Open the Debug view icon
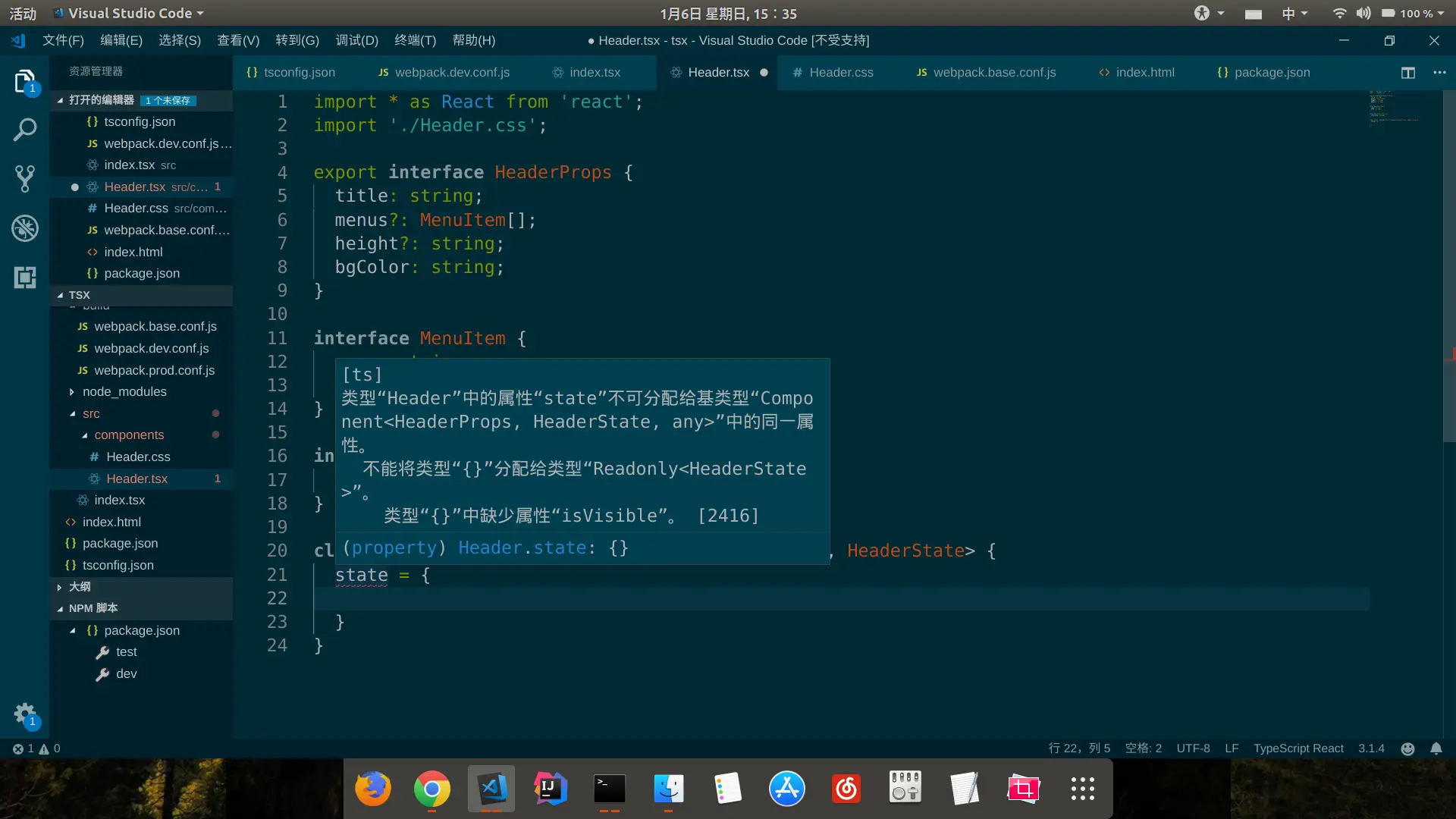Viewport: 1456px width, 819px height. coord(24,228)
